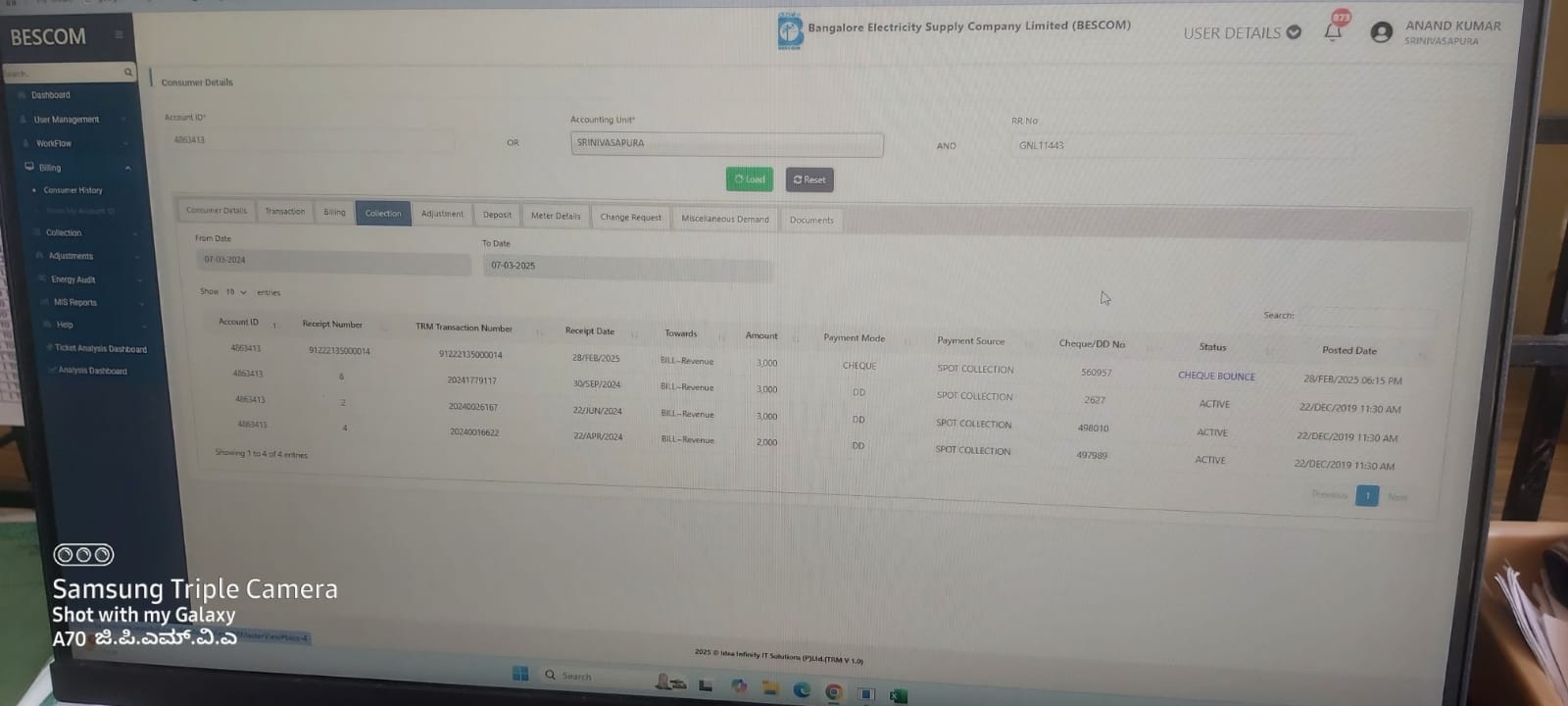Click the From Date field

click(x=333, y=261)
